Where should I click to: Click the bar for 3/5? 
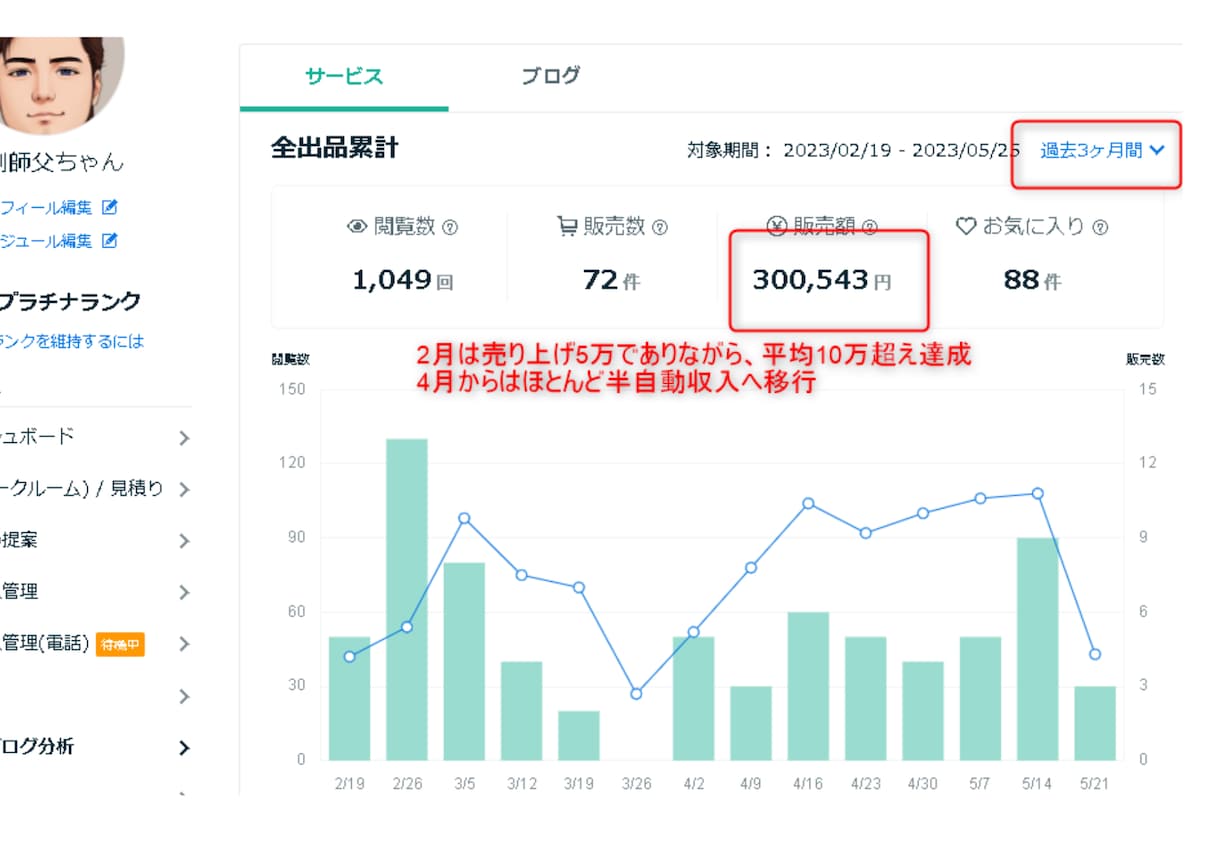pyautogui.click(x=464, y=661)
